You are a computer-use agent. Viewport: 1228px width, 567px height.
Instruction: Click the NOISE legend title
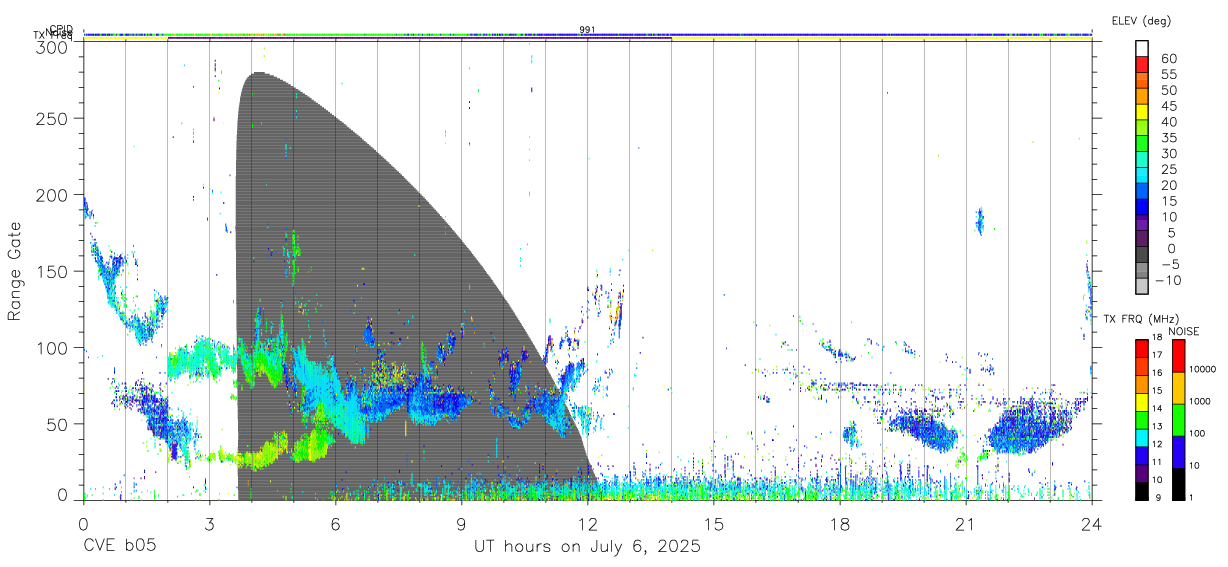[x=1183, y=331]
